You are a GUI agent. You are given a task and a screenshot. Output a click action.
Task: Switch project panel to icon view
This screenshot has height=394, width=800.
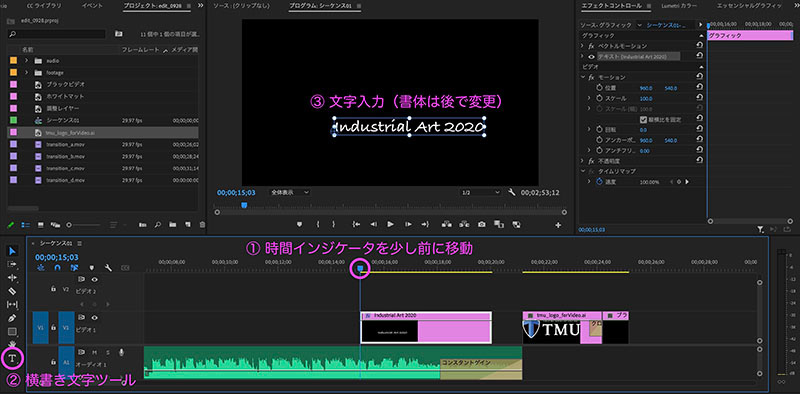point(41,224)
